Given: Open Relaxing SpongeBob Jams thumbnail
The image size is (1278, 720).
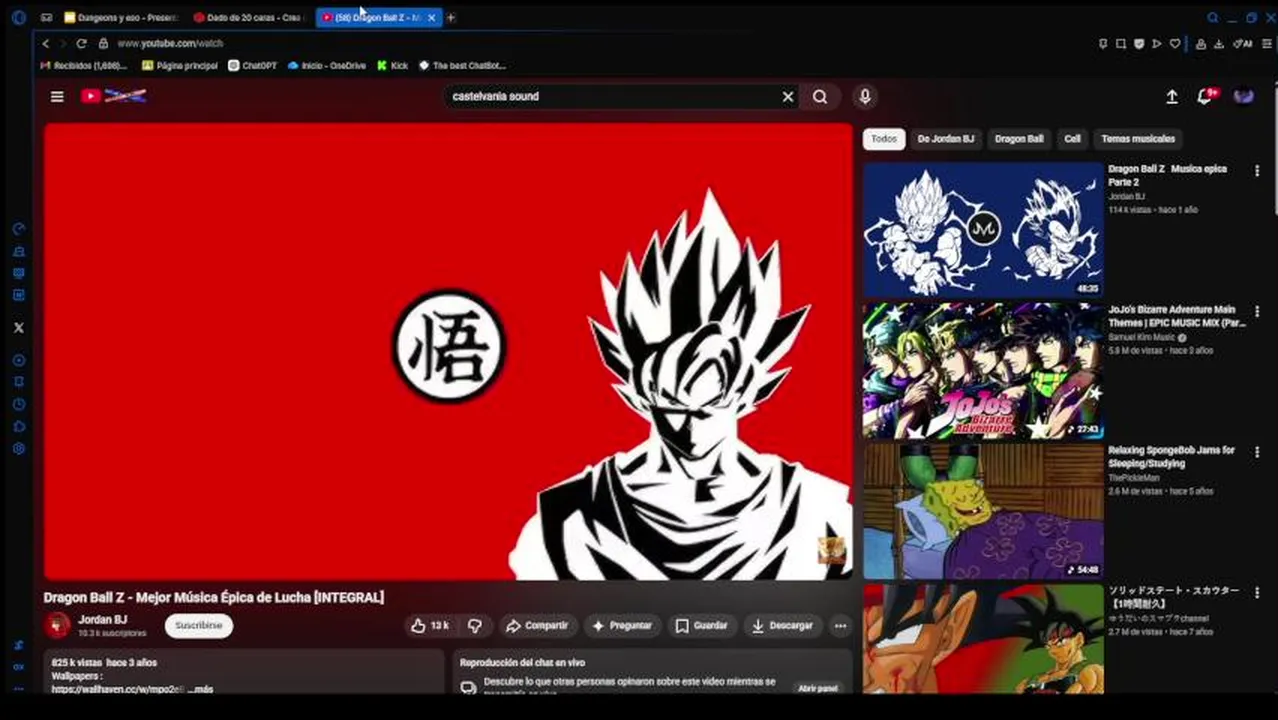Looking at the screenshot, I should (x=983, y=512).
